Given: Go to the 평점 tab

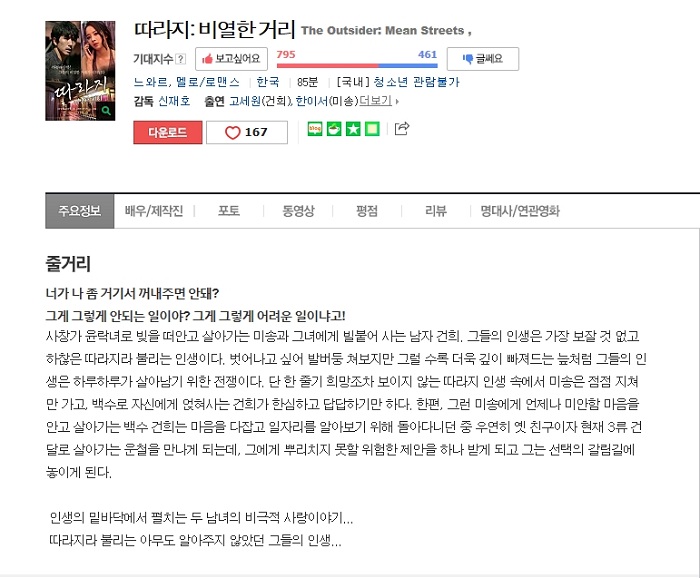Looking at the screenshot, I should 367,211.
